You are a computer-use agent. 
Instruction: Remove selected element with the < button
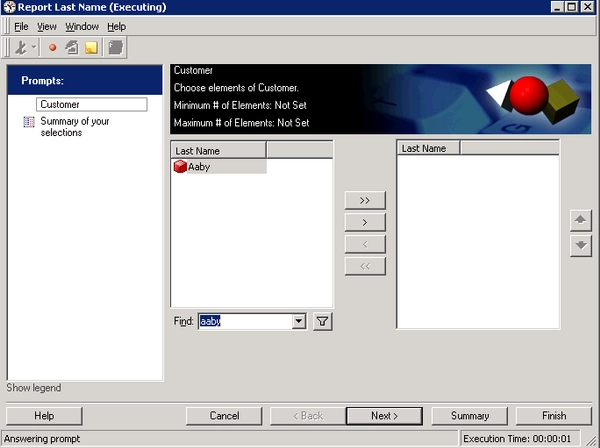365,244
